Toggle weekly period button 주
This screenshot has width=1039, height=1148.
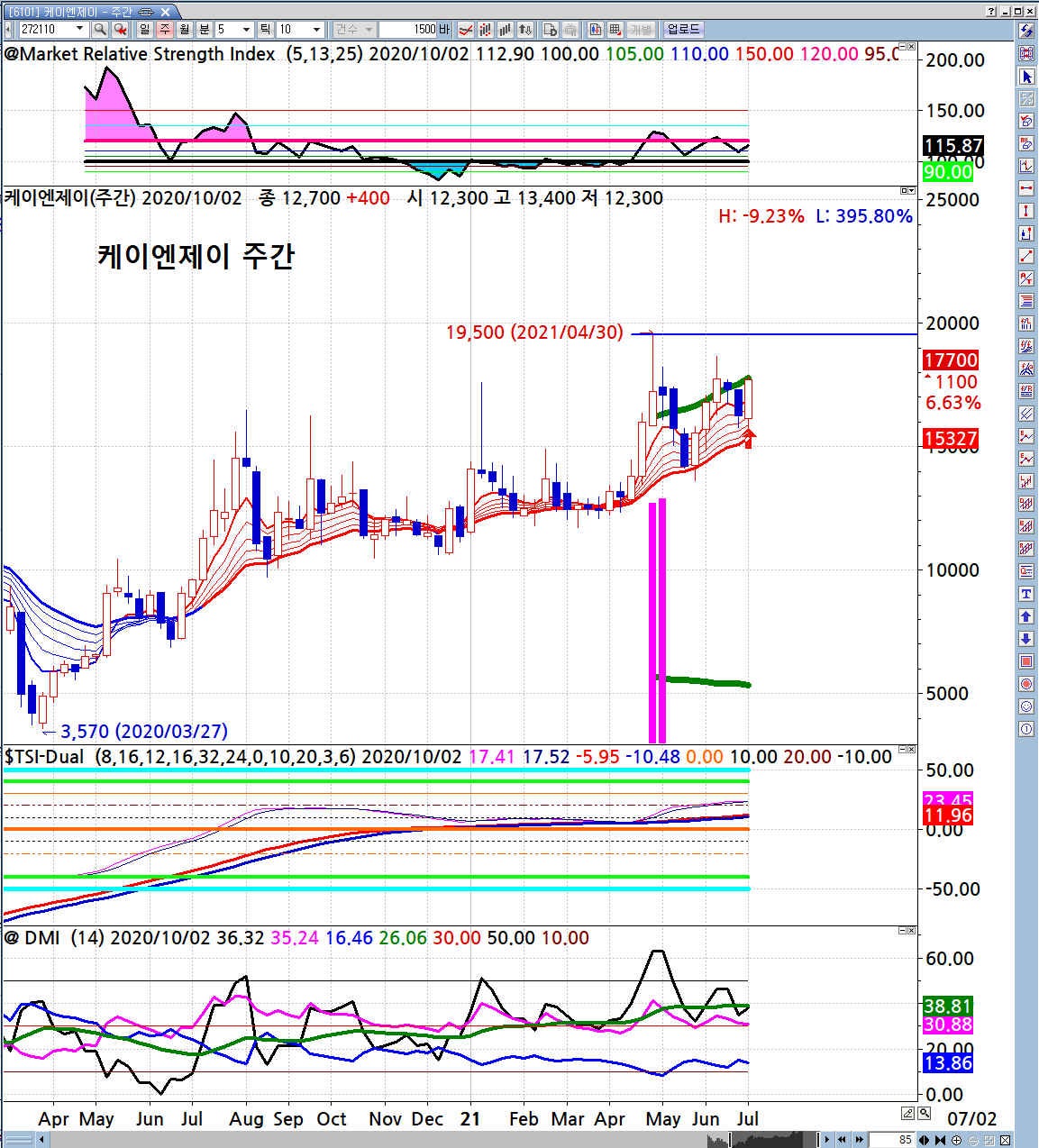[164, 29]
